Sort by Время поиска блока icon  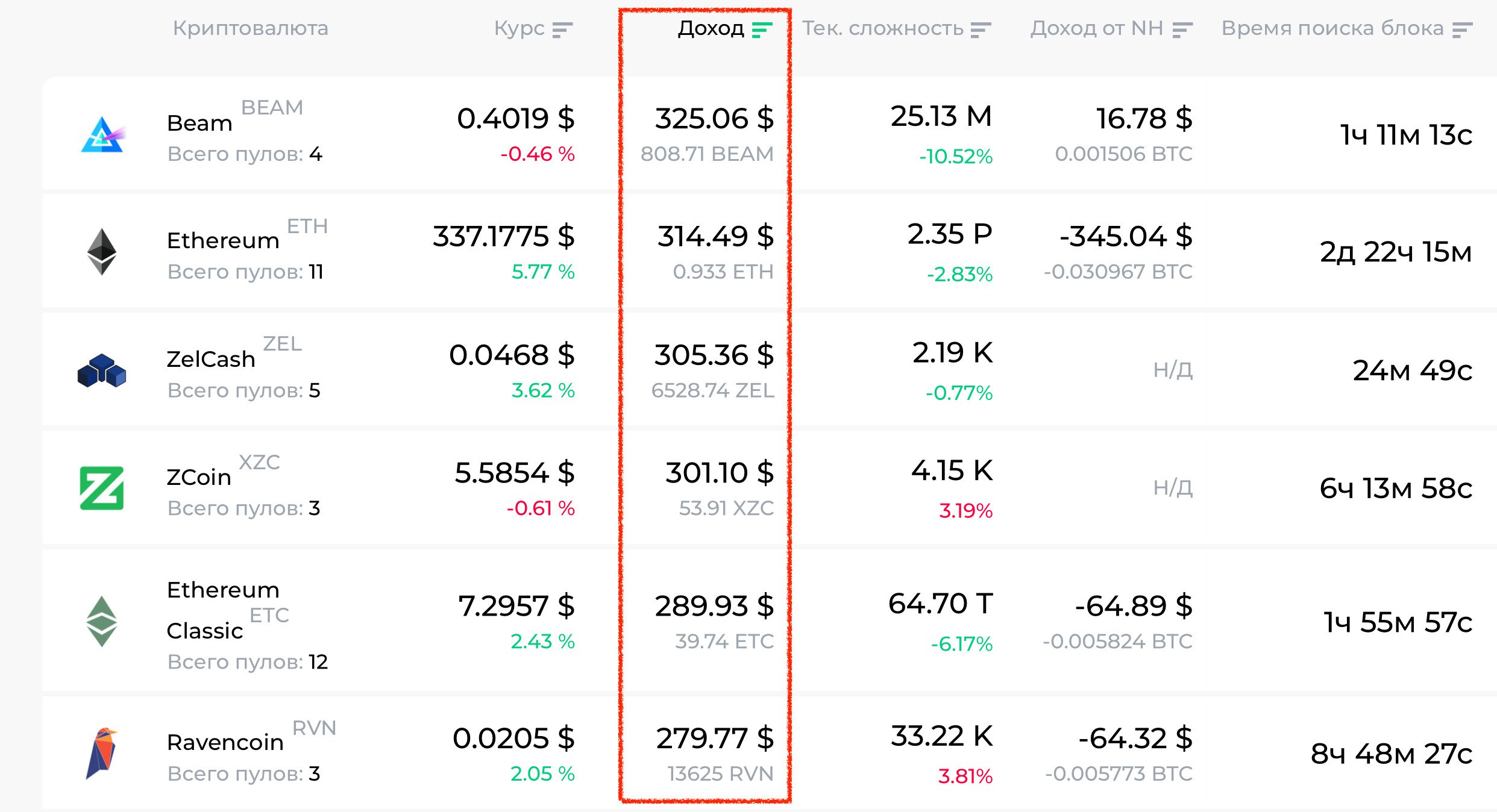1462,30
